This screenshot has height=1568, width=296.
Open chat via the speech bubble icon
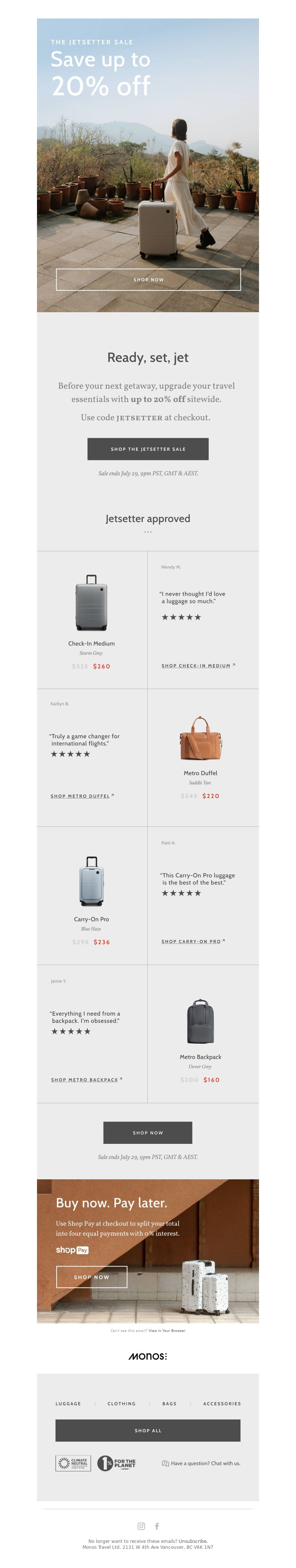(165, 1463)
